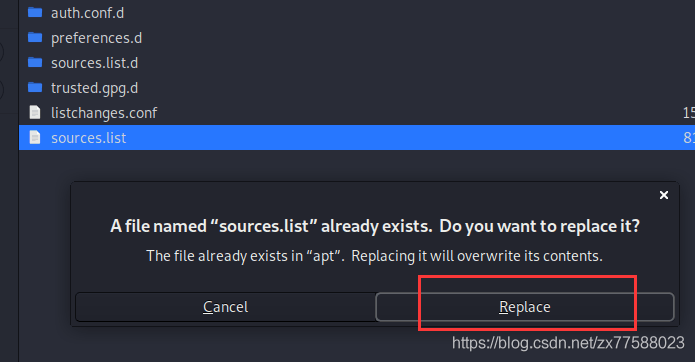Screen dimensions: 695x362
Task: Close the replace dialog with the X
Action: click(x=664, y=195)
